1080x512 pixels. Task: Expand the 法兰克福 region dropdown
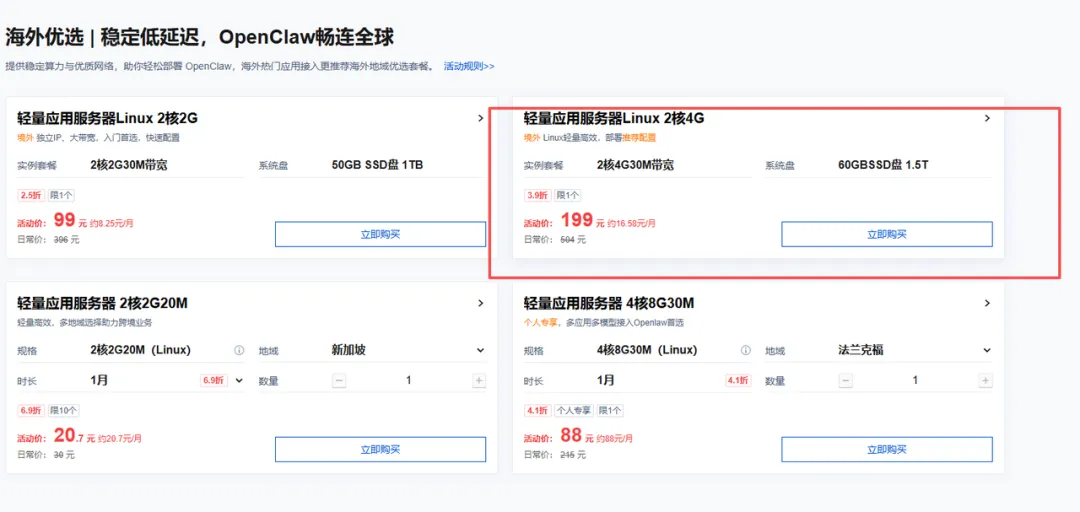[x=987, y=350]
